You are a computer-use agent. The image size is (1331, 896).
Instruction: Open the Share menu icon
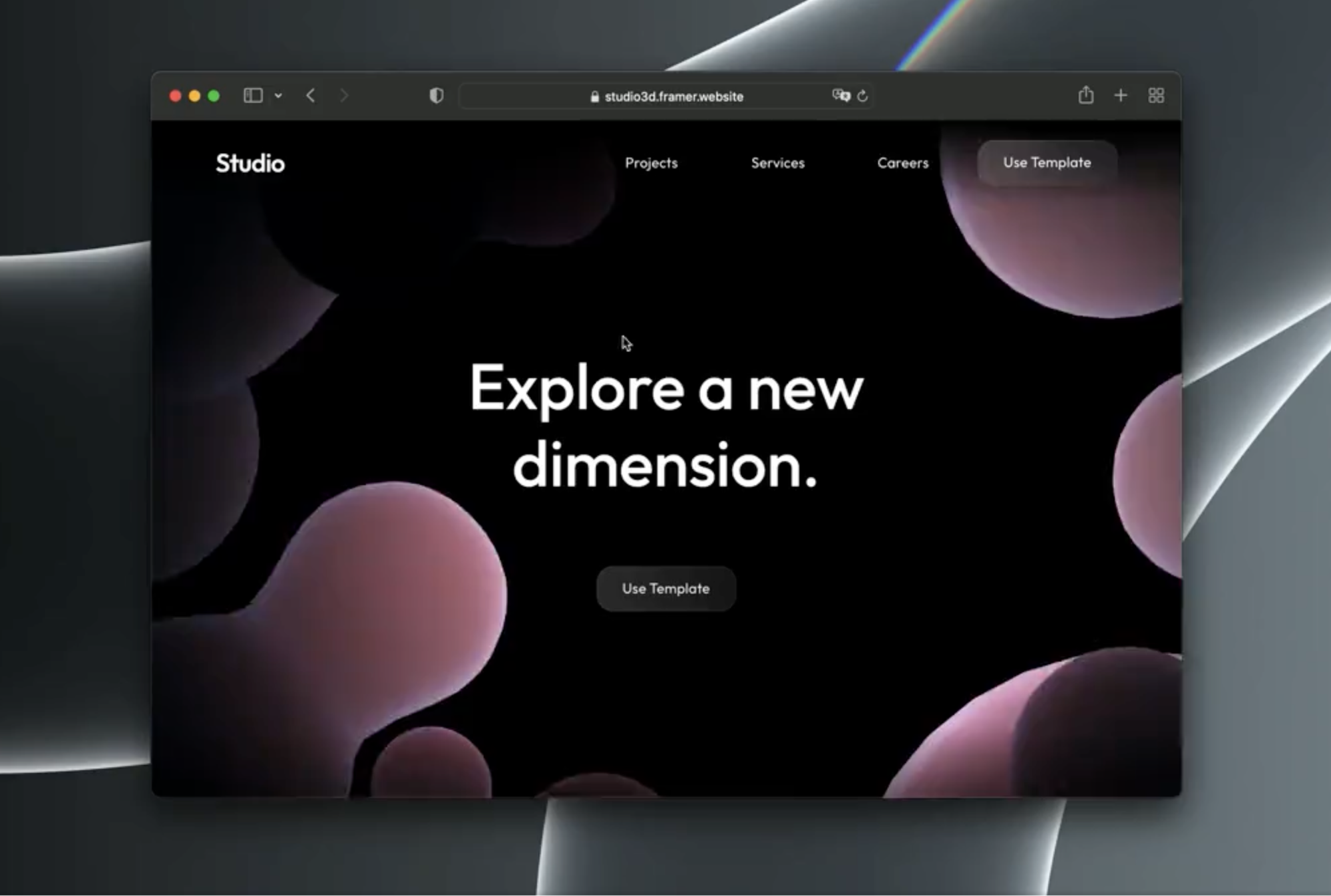point(1085,95)
